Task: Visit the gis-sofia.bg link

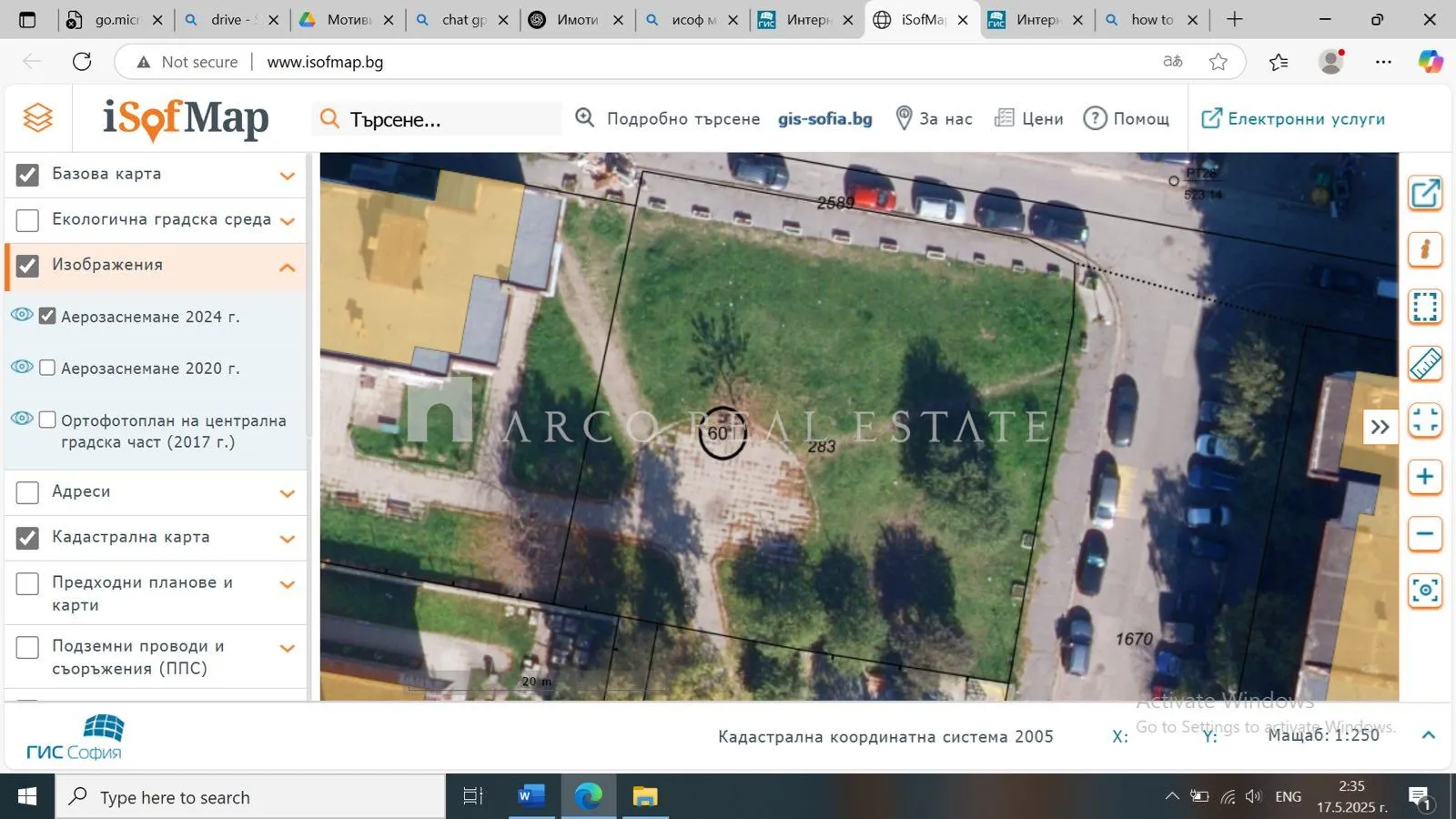Action: [824, 118]
